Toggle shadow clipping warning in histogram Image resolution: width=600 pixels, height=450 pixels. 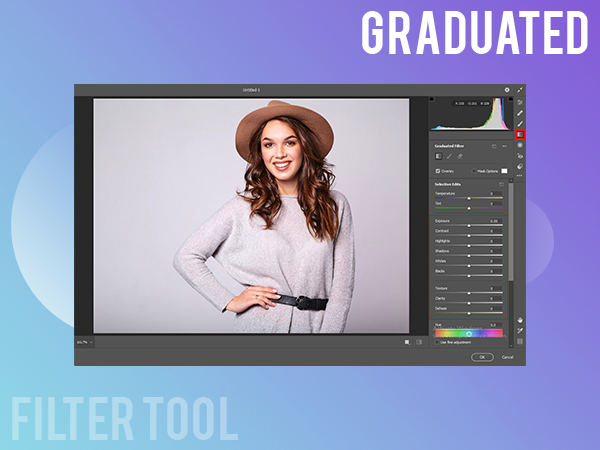coord(432,99)
